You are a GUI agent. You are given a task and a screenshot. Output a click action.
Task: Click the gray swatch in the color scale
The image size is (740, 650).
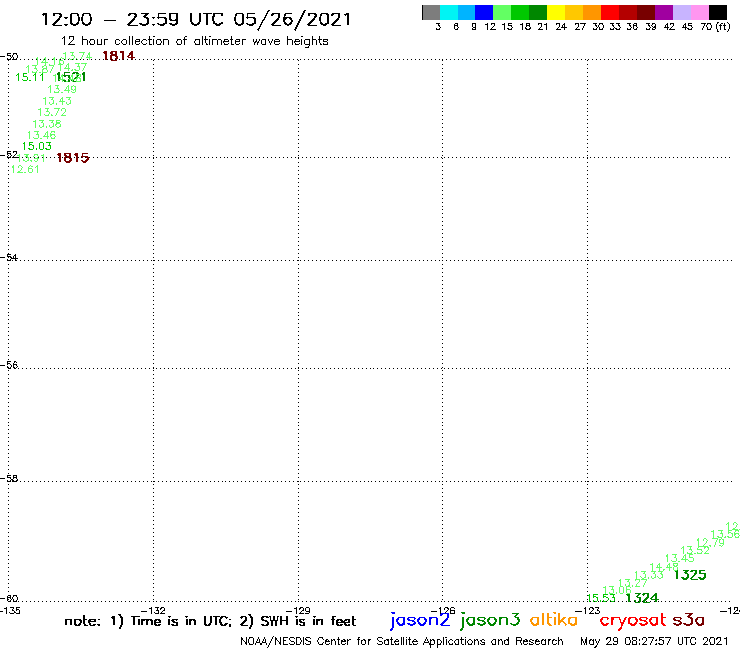point(431,12)
